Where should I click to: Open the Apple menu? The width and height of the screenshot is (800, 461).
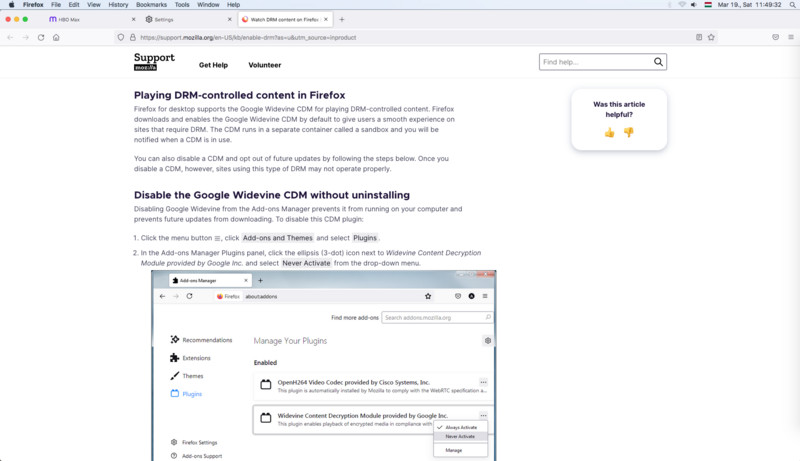(11, 5)
